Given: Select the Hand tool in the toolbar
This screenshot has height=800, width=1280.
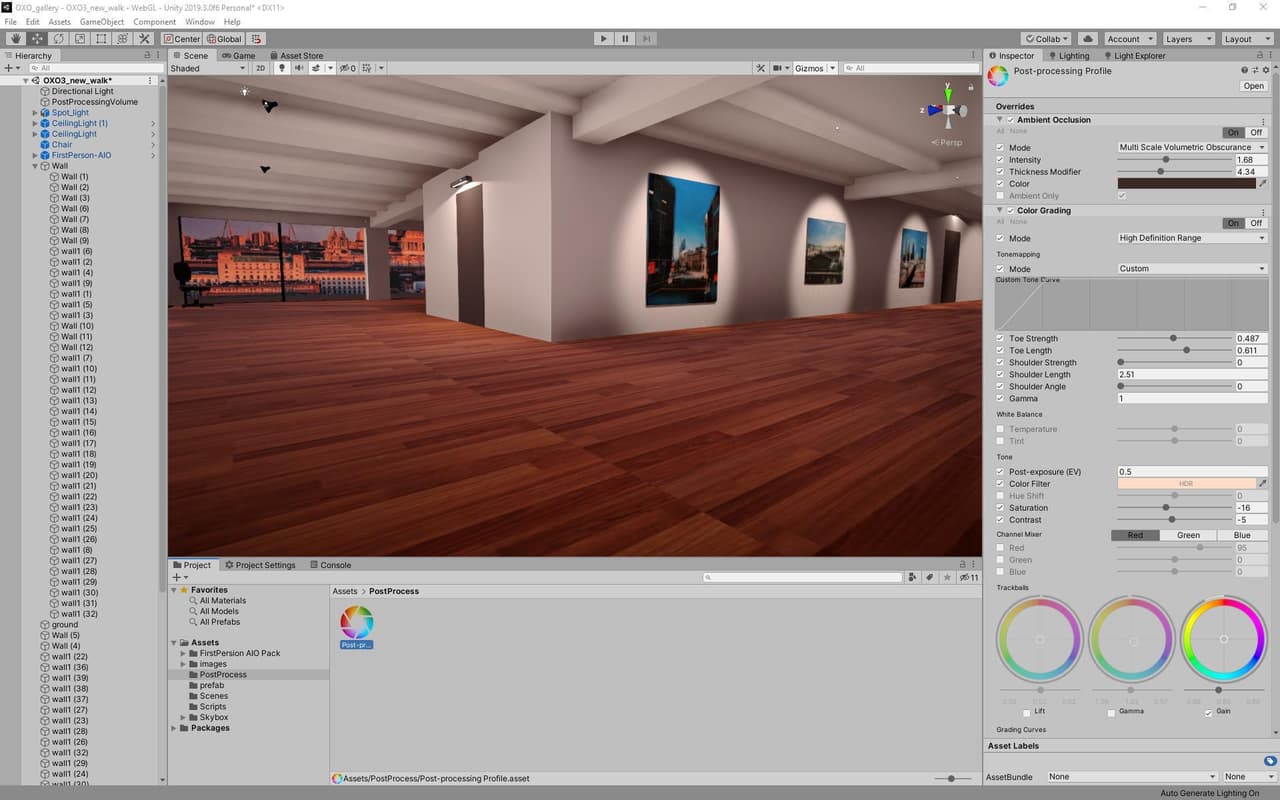Looking at the screenshot, I should [16, 39].
